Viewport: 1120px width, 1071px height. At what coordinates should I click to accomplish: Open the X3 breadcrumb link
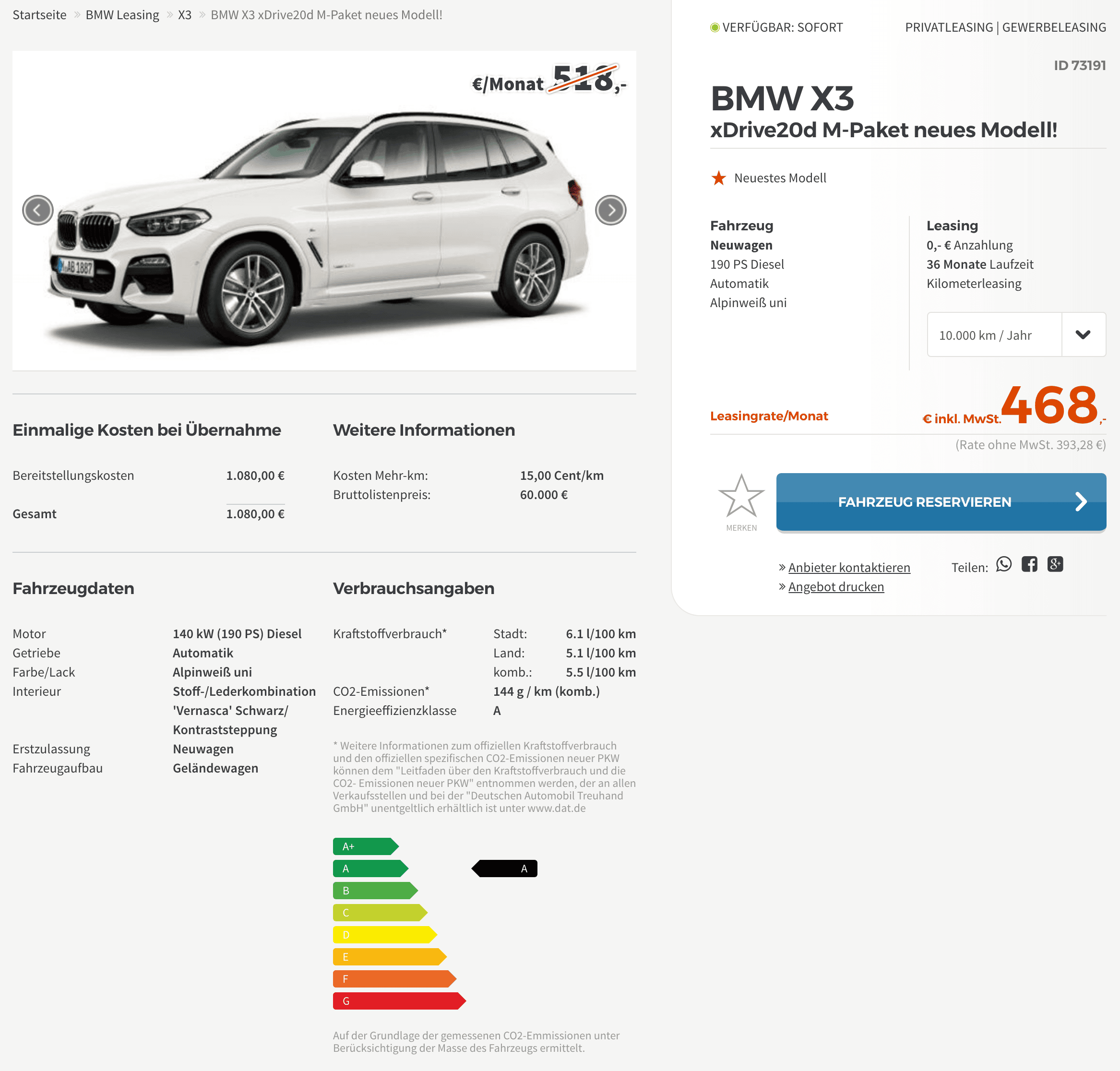coord(184,15)
